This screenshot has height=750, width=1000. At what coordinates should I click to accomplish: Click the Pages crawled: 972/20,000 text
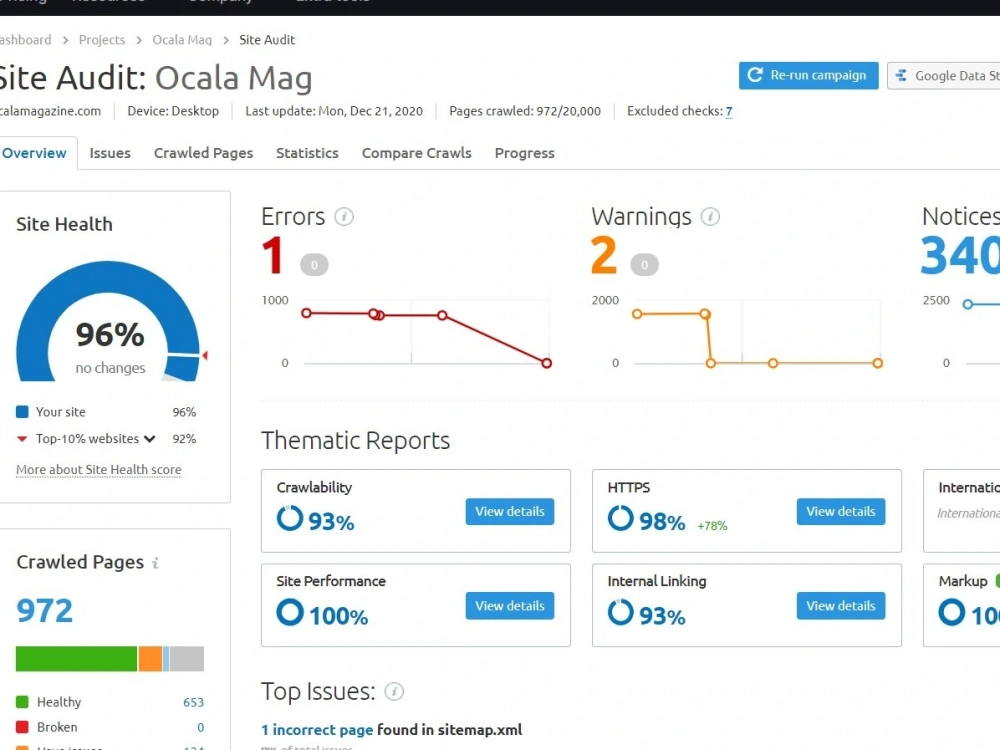point(525,111)
